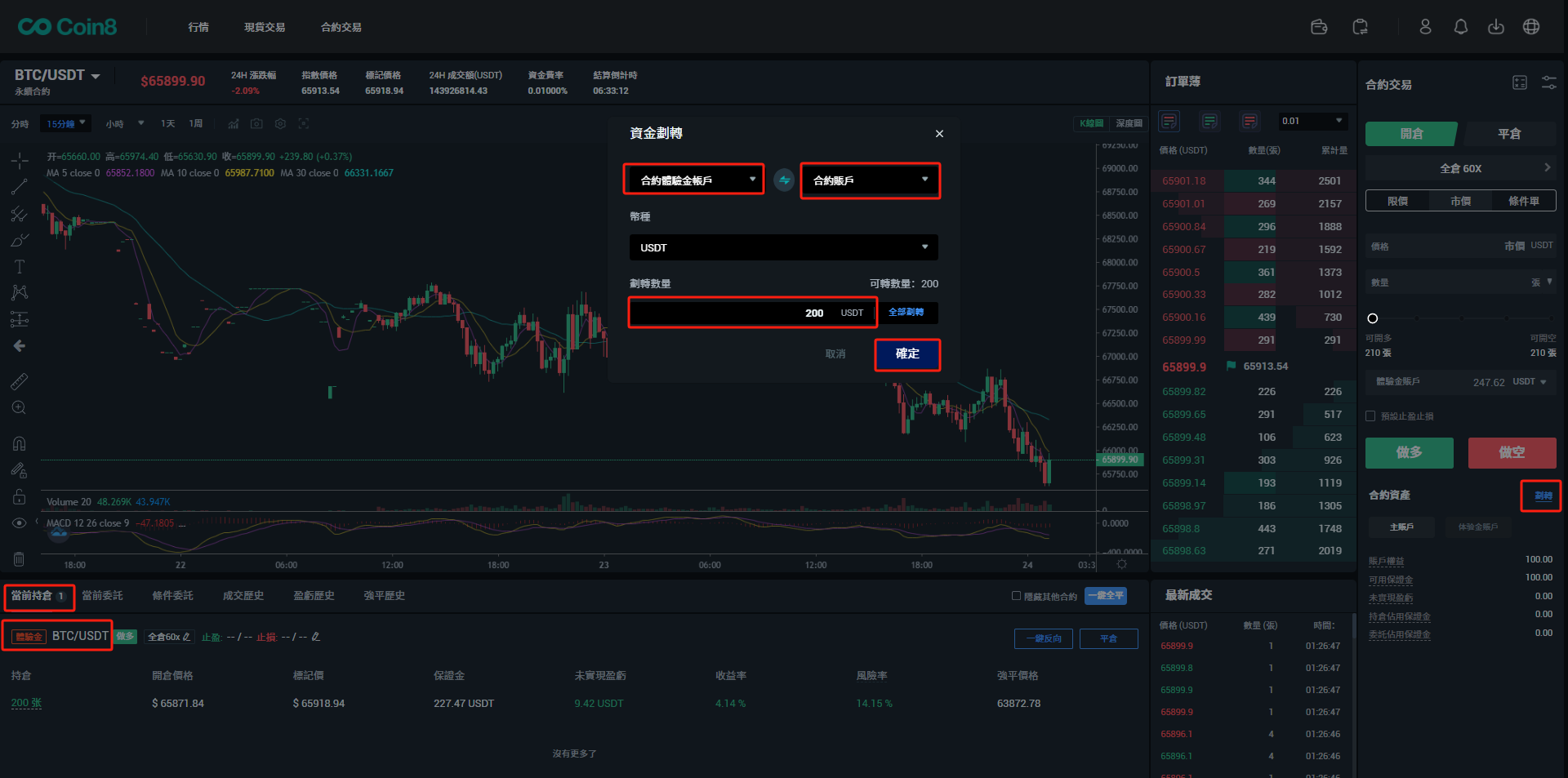Confirm the transfer with 確定 button
1568x778 pixels.
click(x=907, y=354)
